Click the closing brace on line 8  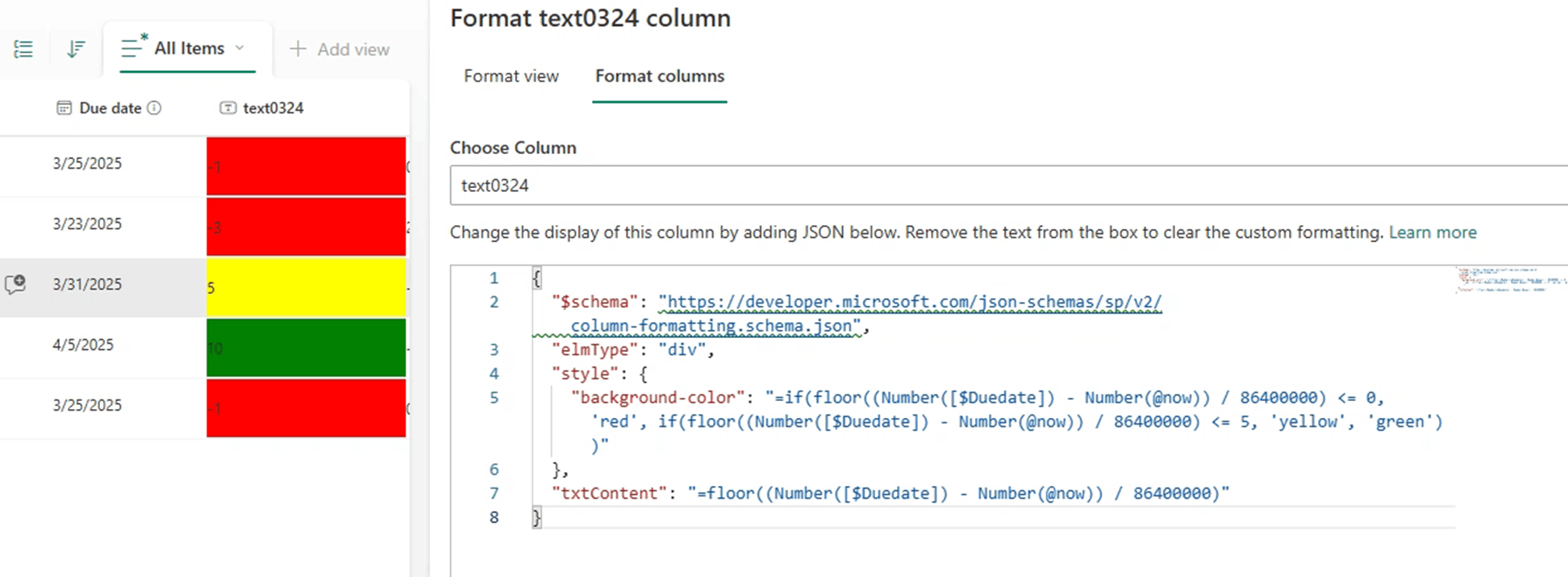[537, 517]
